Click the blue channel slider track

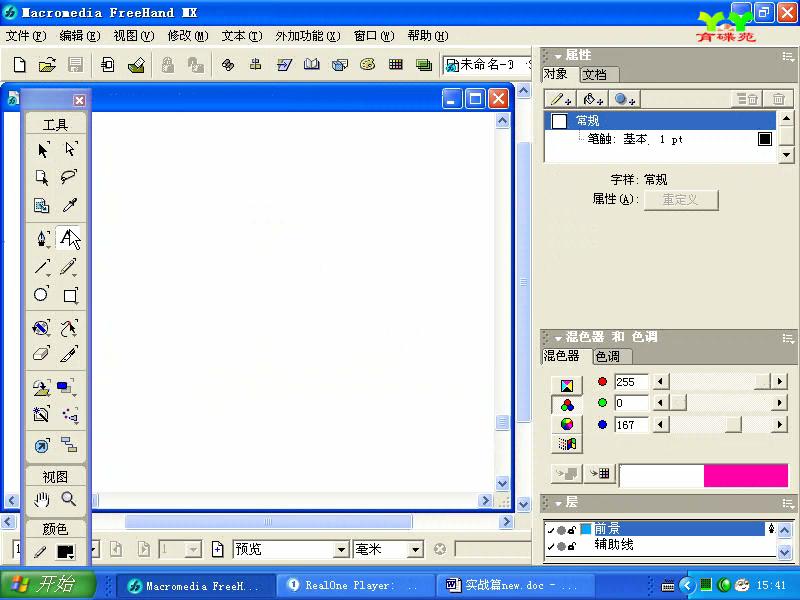coord(720,424)
